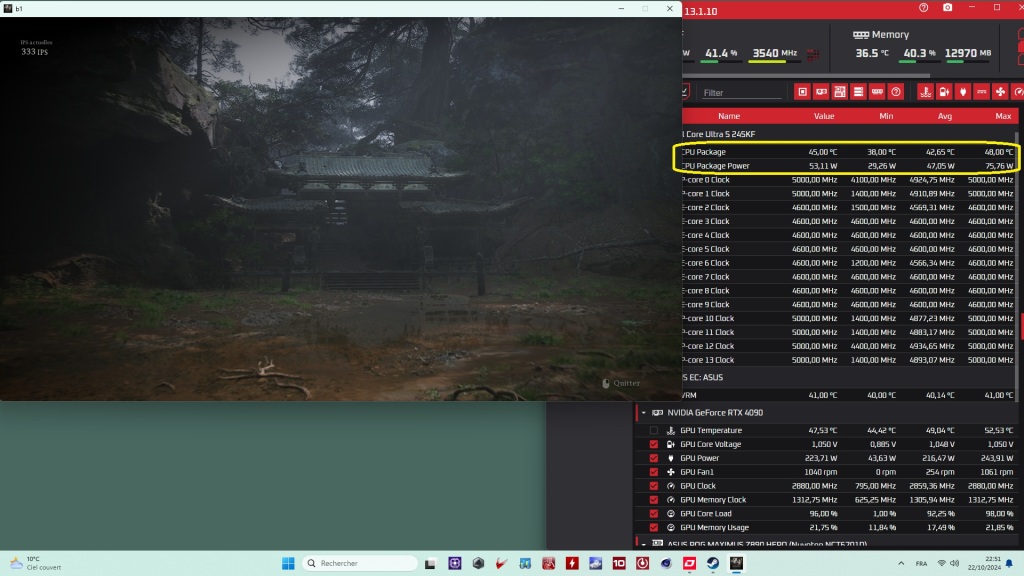Screen dimensions: 1024x576
Task: Click the load icon on GPU Core Load row
Action: 671,513
